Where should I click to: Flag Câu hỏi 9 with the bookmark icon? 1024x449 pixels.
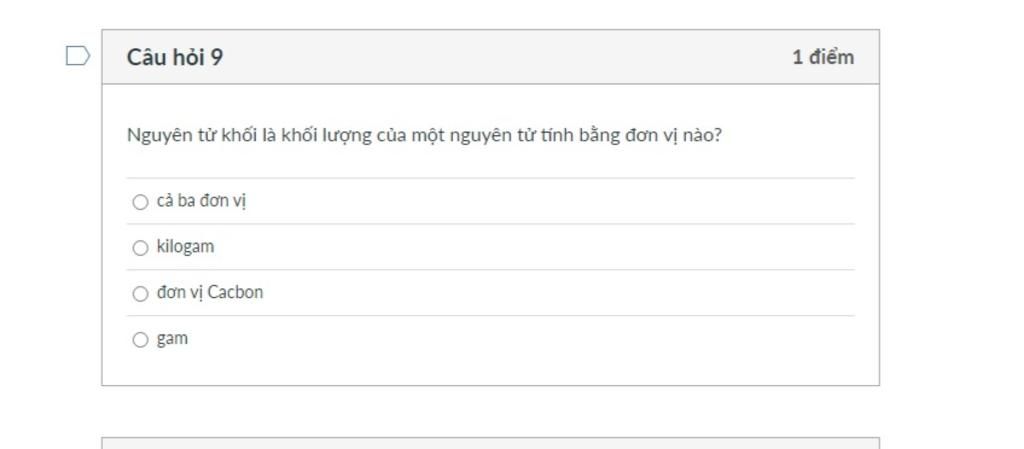78,56
